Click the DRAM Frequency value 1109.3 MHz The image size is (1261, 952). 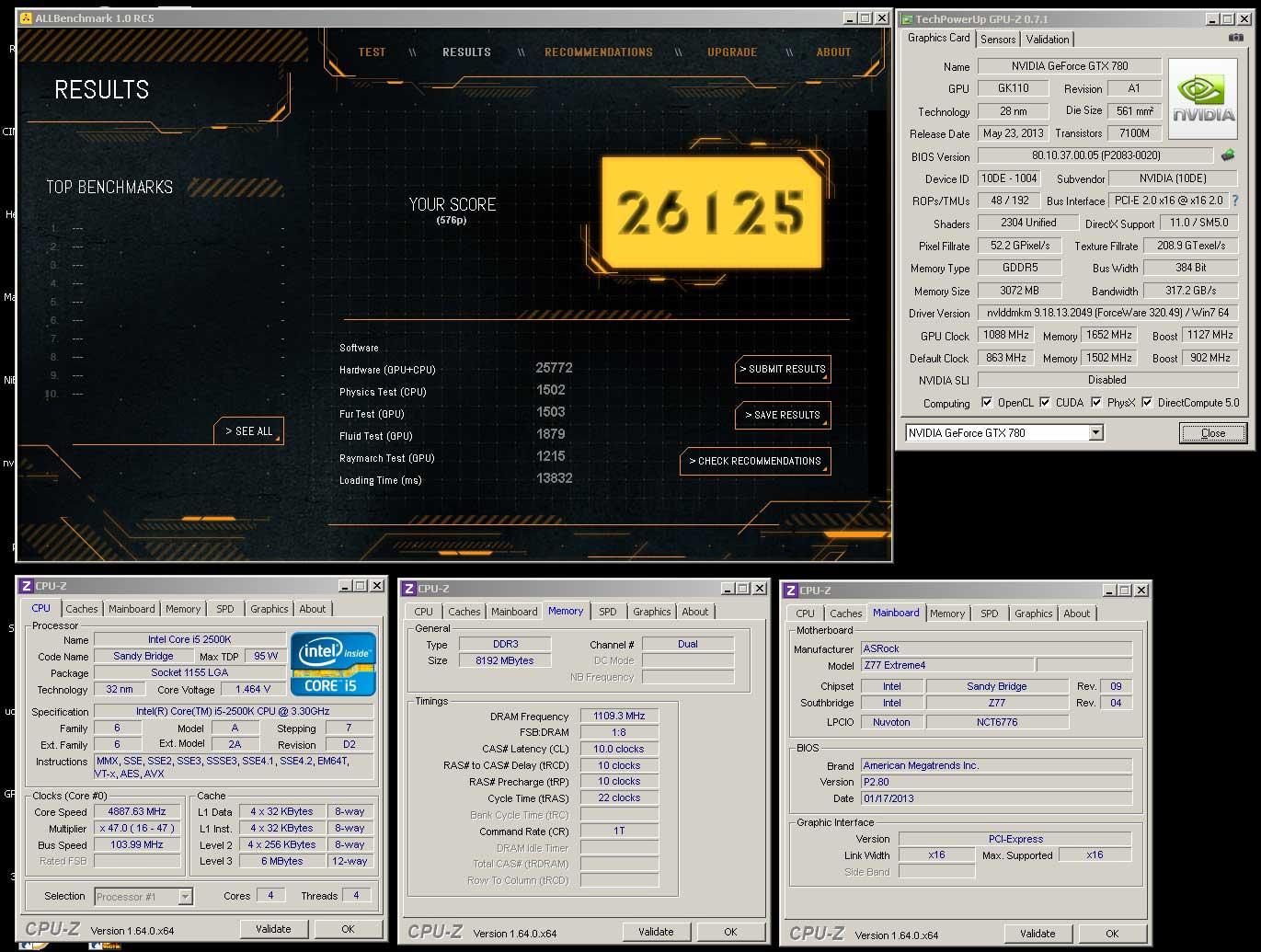click(x=619, y=717)
